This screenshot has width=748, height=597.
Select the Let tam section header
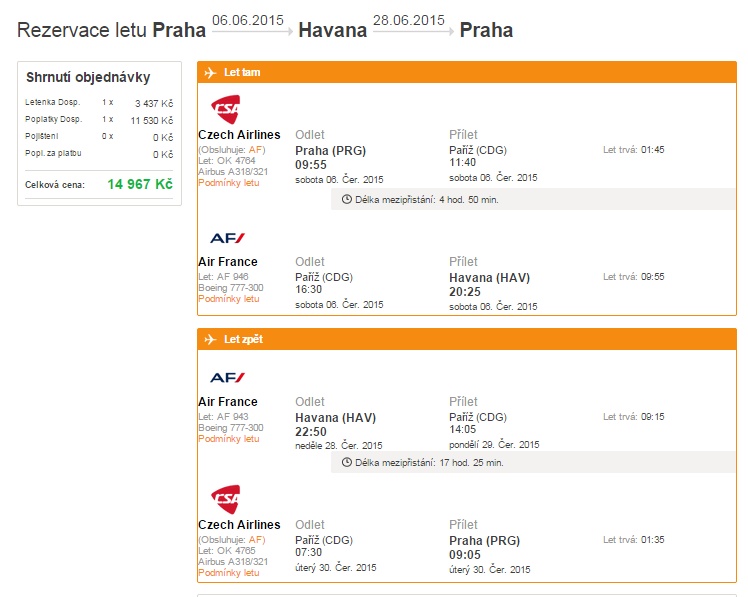coord(467,72)
